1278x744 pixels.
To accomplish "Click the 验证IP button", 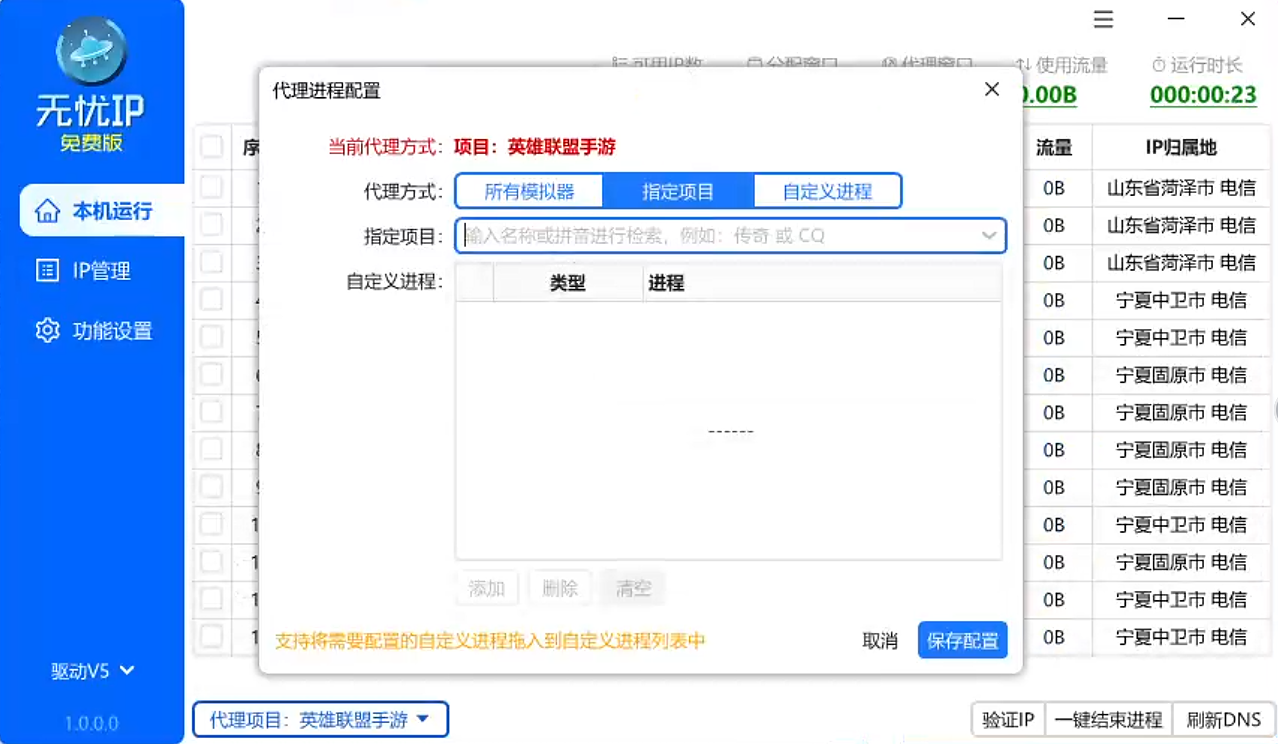I will coord(1008,719).
